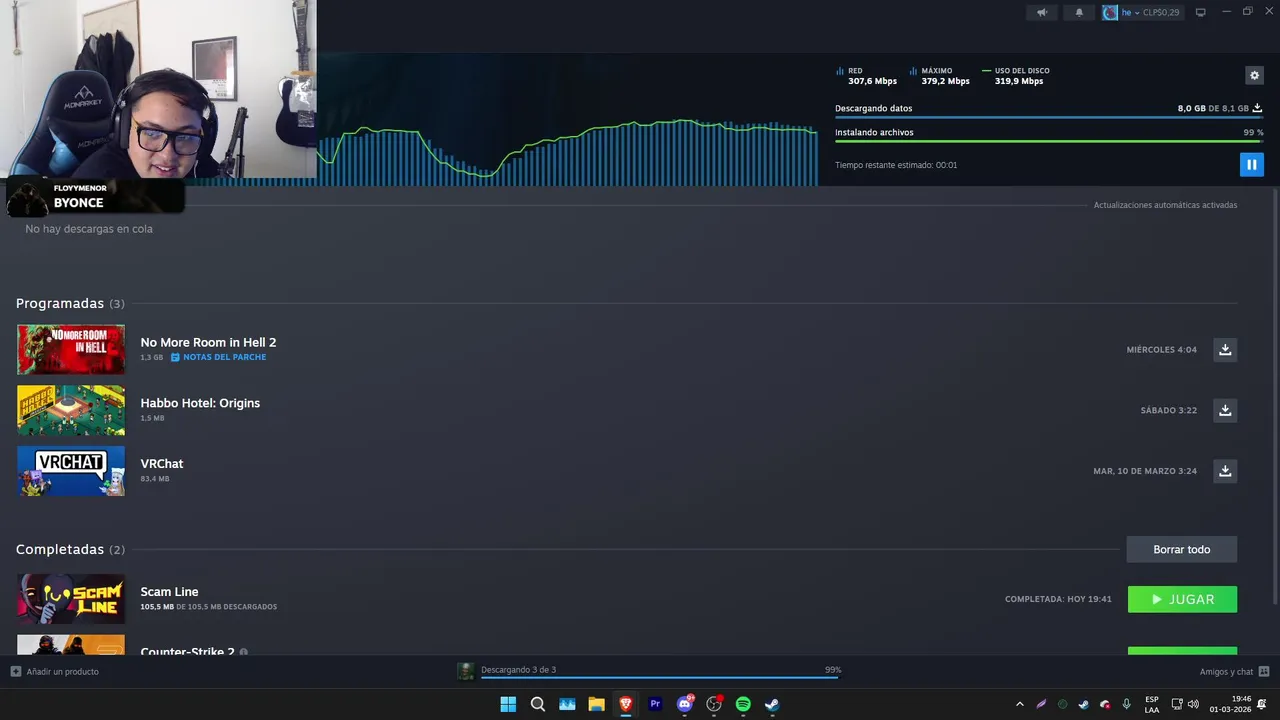Click Completadas section header

(x=70, y=549)
